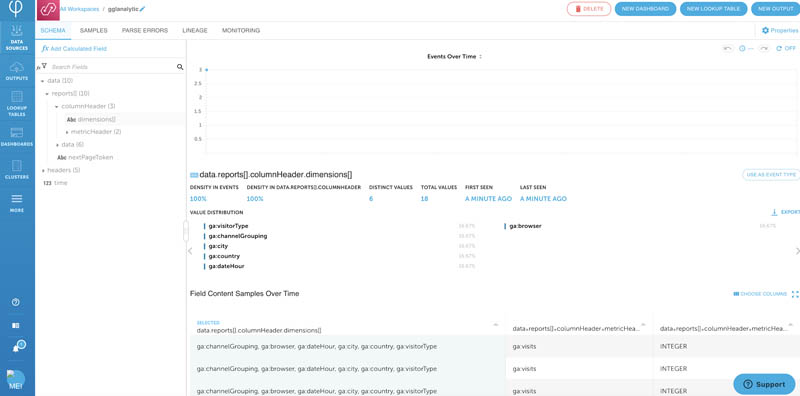Expand the data (6) tree node
The height and width of the screenshot is (396, 800).
click(57, 145)
